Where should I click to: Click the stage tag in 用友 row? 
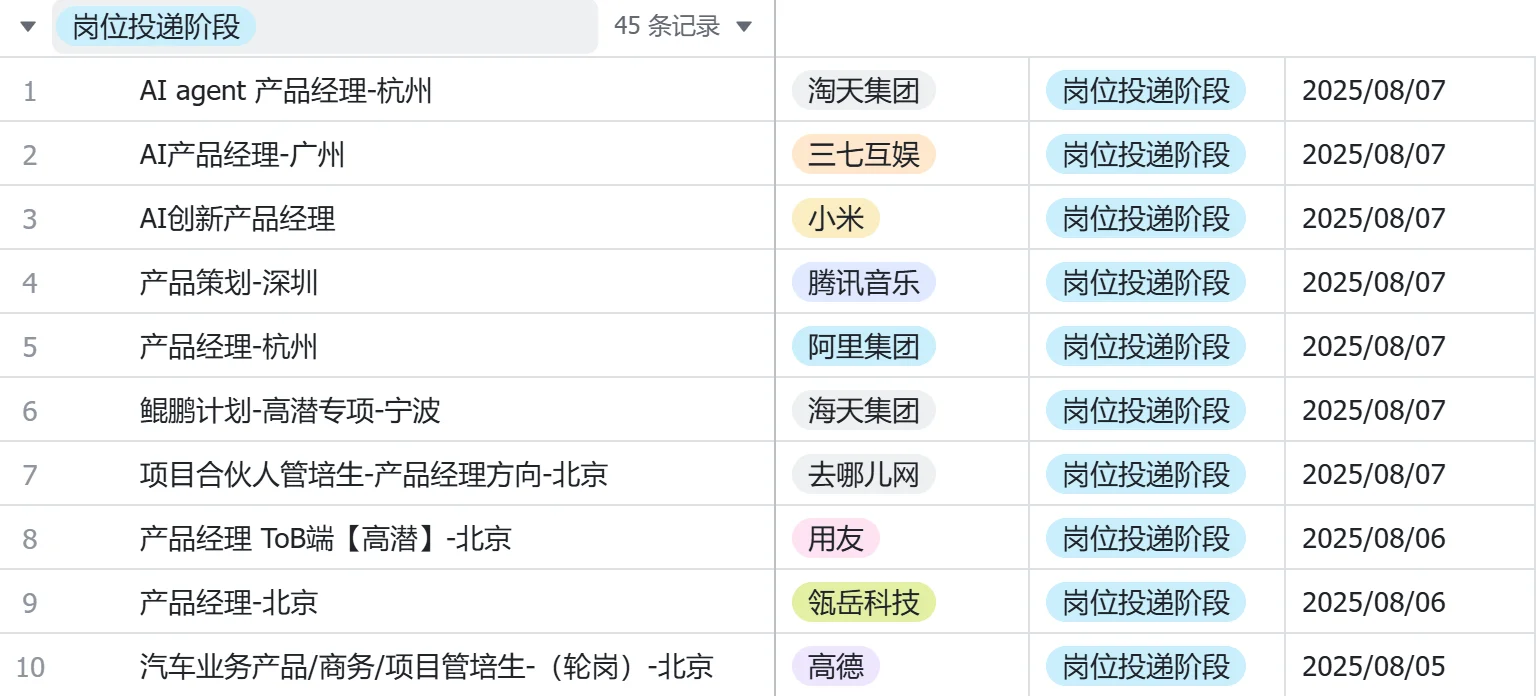coord(1146,539)
